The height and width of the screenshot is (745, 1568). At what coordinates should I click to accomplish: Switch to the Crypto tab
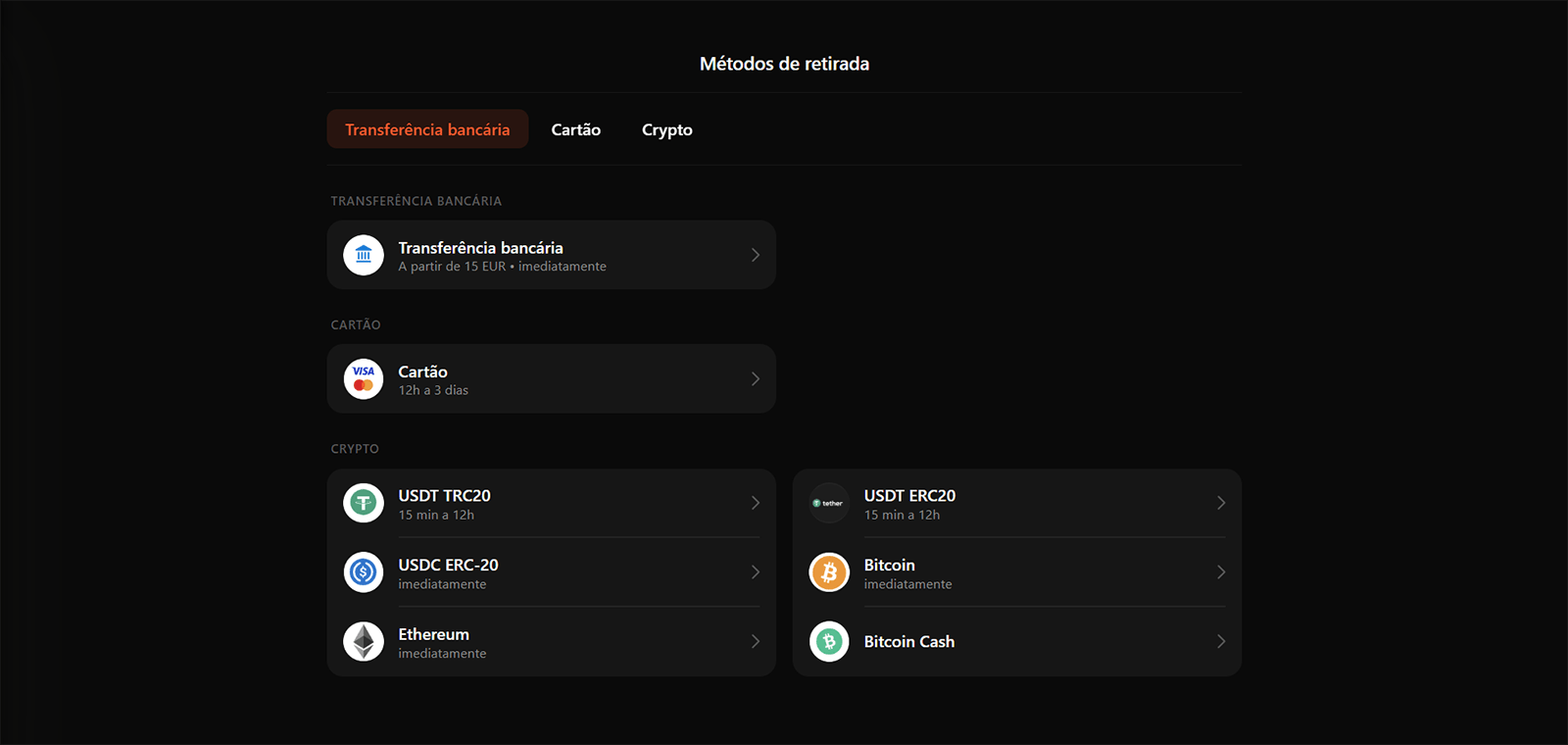[x=667, y=129]
